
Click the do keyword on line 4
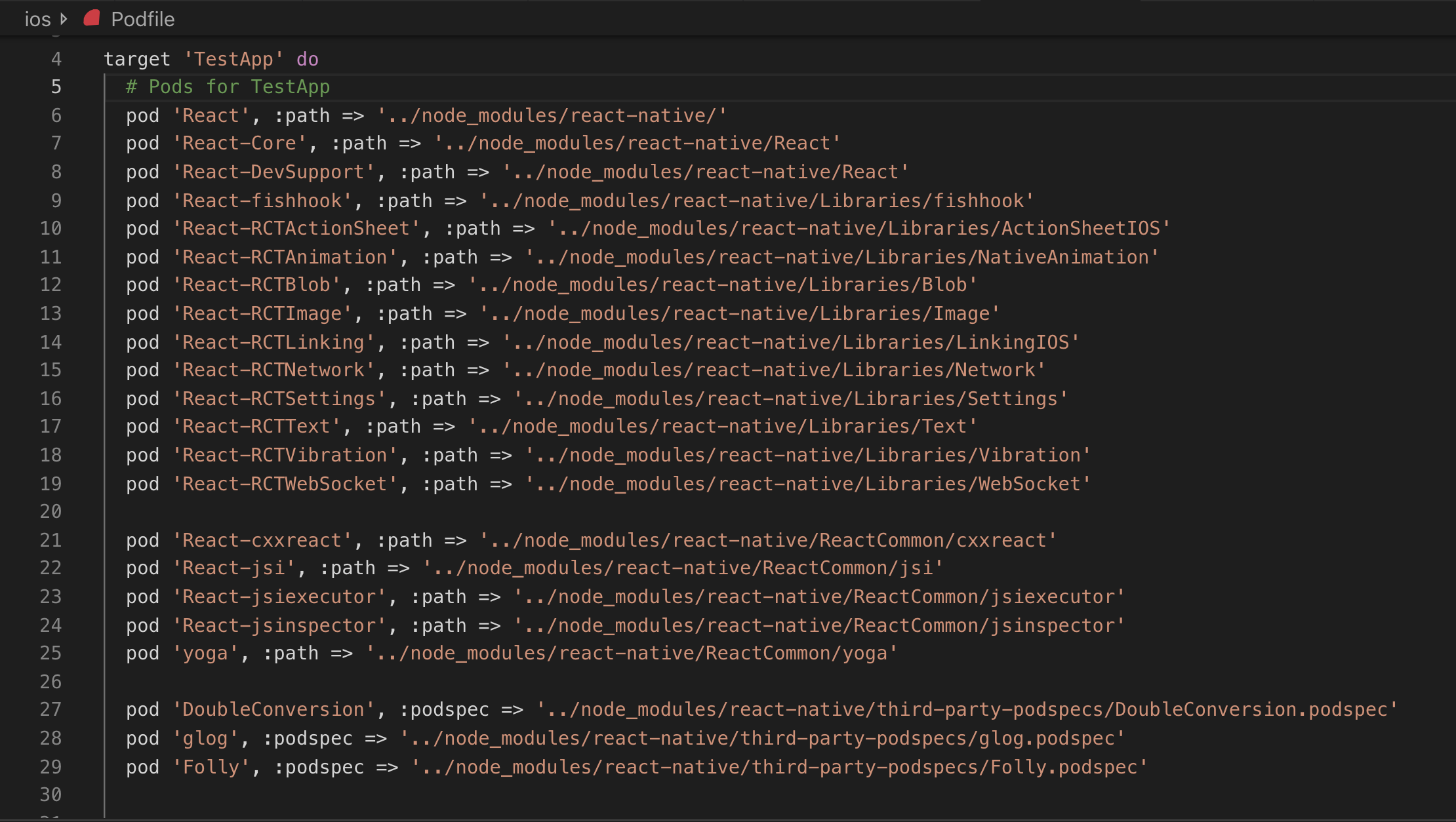tap(308, 58)
